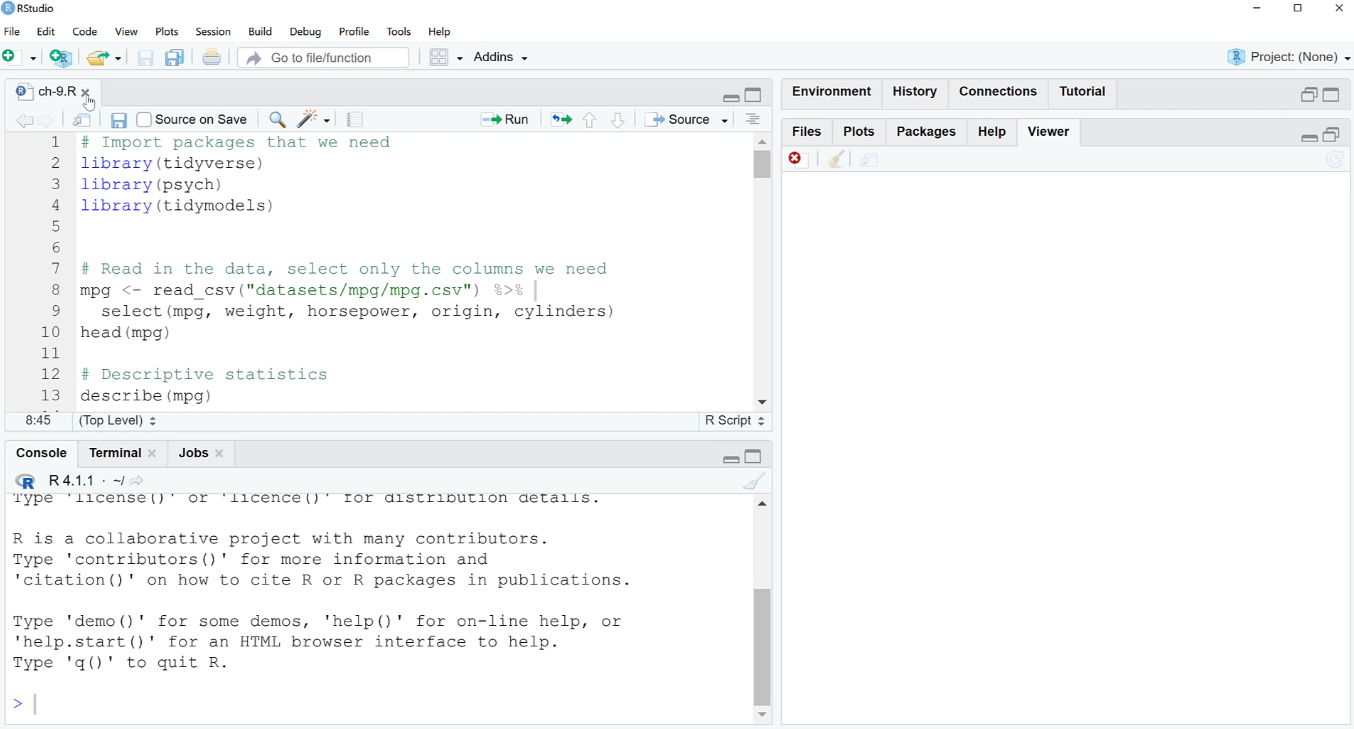Switch to the Console tab

41,454
